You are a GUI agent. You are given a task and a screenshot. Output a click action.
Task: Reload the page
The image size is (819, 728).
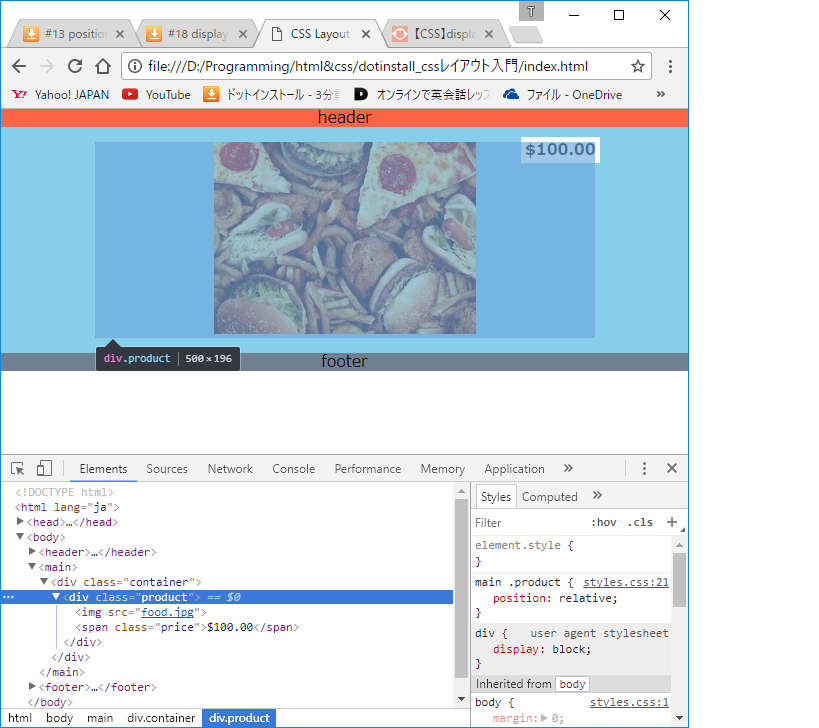tap(74, 66)
